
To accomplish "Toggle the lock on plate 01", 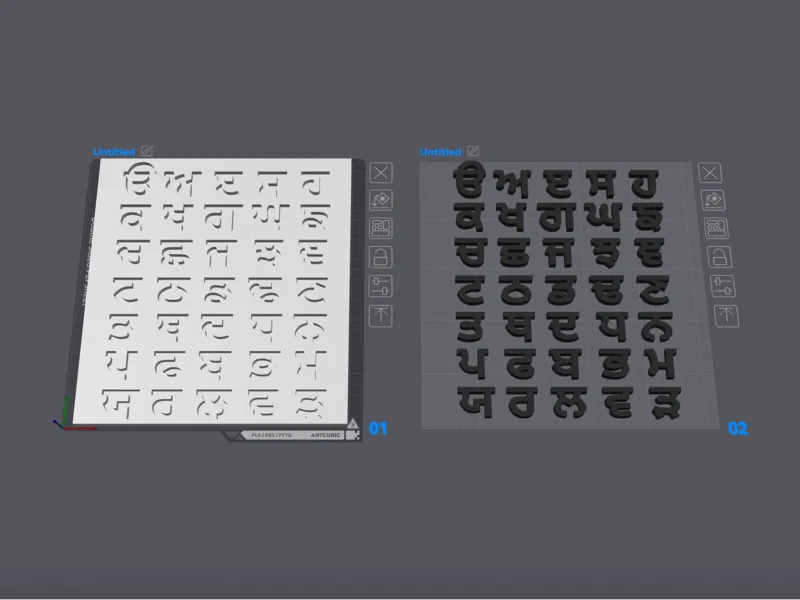I will 381,257.
